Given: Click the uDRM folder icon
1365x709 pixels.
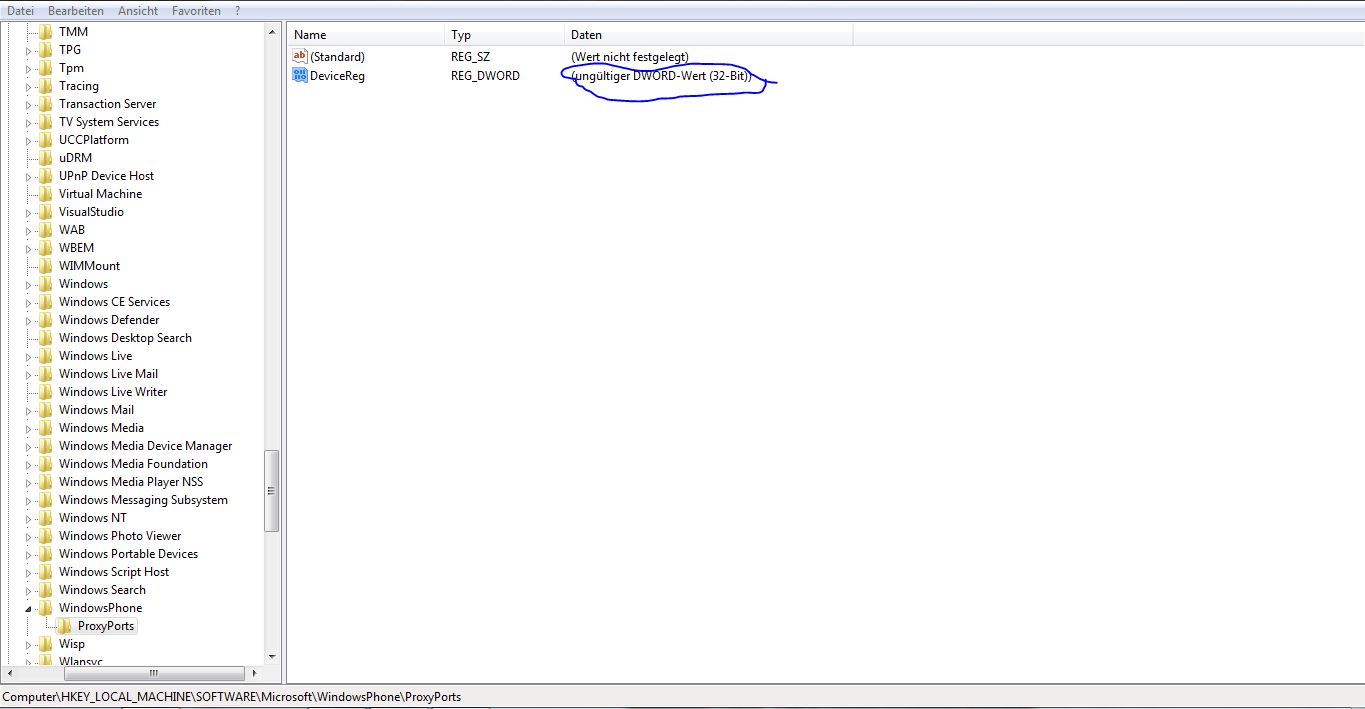Looking at the screenshot, I should point(46,158).
